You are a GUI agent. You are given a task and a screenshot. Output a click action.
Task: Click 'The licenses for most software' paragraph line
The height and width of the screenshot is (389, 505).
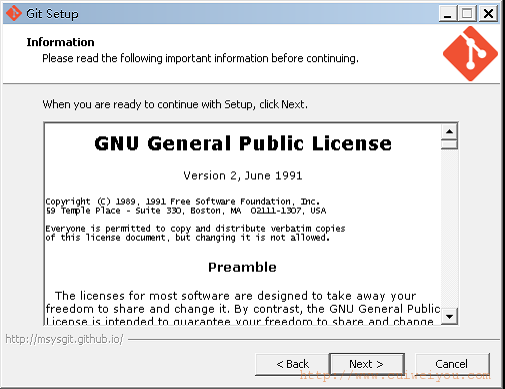(x=236, y=296)
